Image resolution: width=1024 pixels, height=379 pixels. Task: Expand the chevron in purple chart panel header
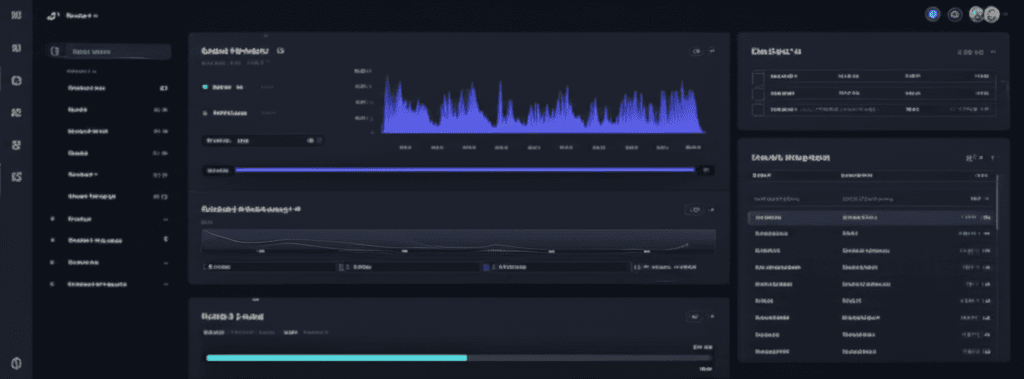click(x=712, y=51)
